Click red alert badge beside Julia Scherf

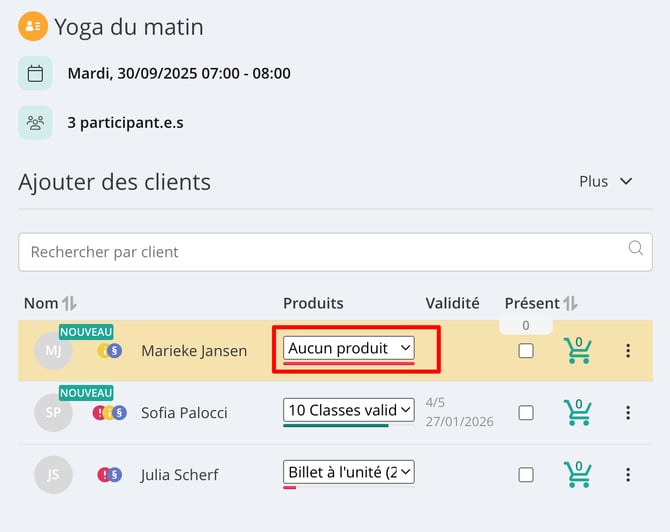pos(103,474)
